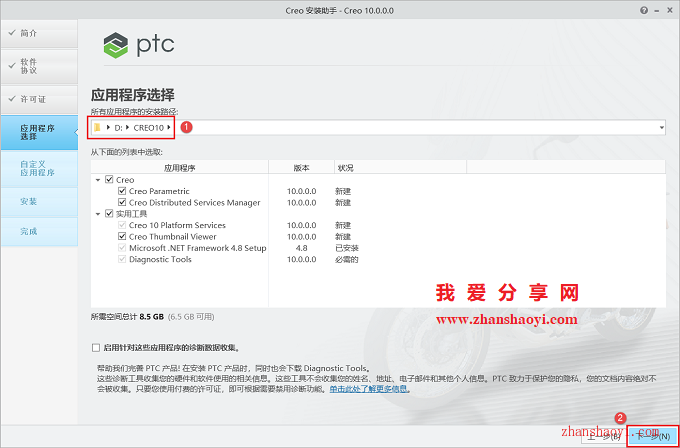The width and height of the screenshot is (680, 448).
Task: Select CREO10 folder path segment
Action: coord(149,128)
